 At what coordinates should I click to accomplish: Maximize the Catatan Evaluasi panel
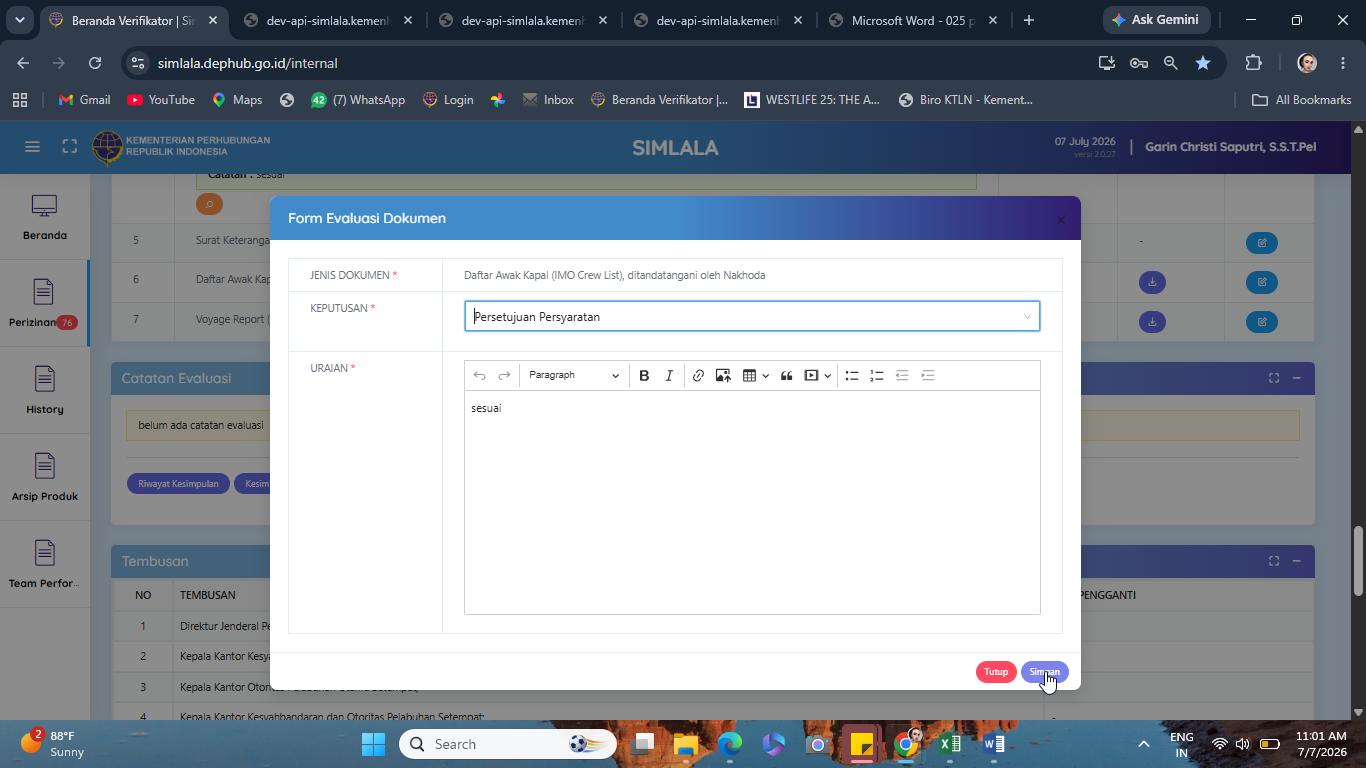click(x=1274, y=378)
